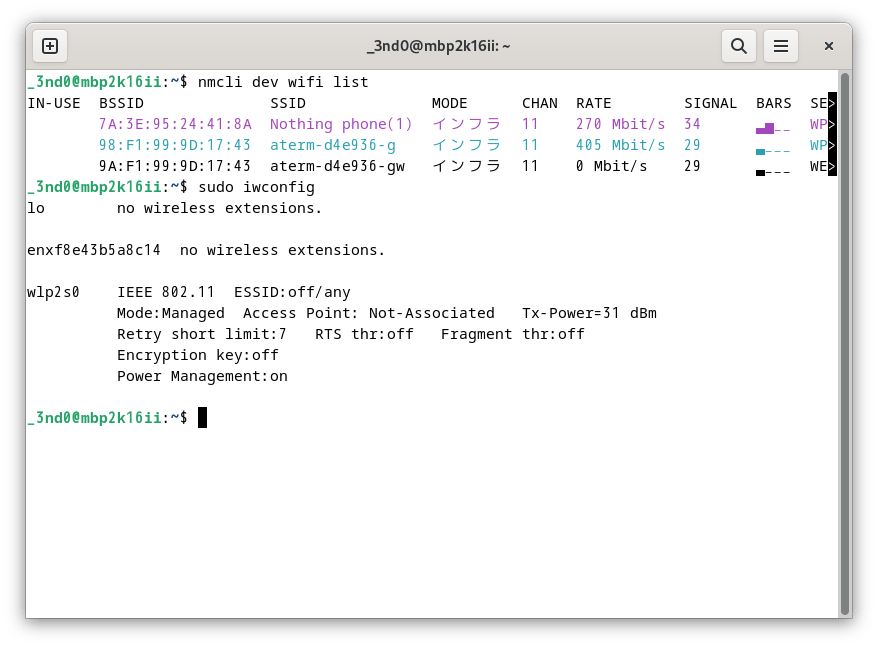Click the vertical scrollbar
878x647 pixels.
coord(845,343)
